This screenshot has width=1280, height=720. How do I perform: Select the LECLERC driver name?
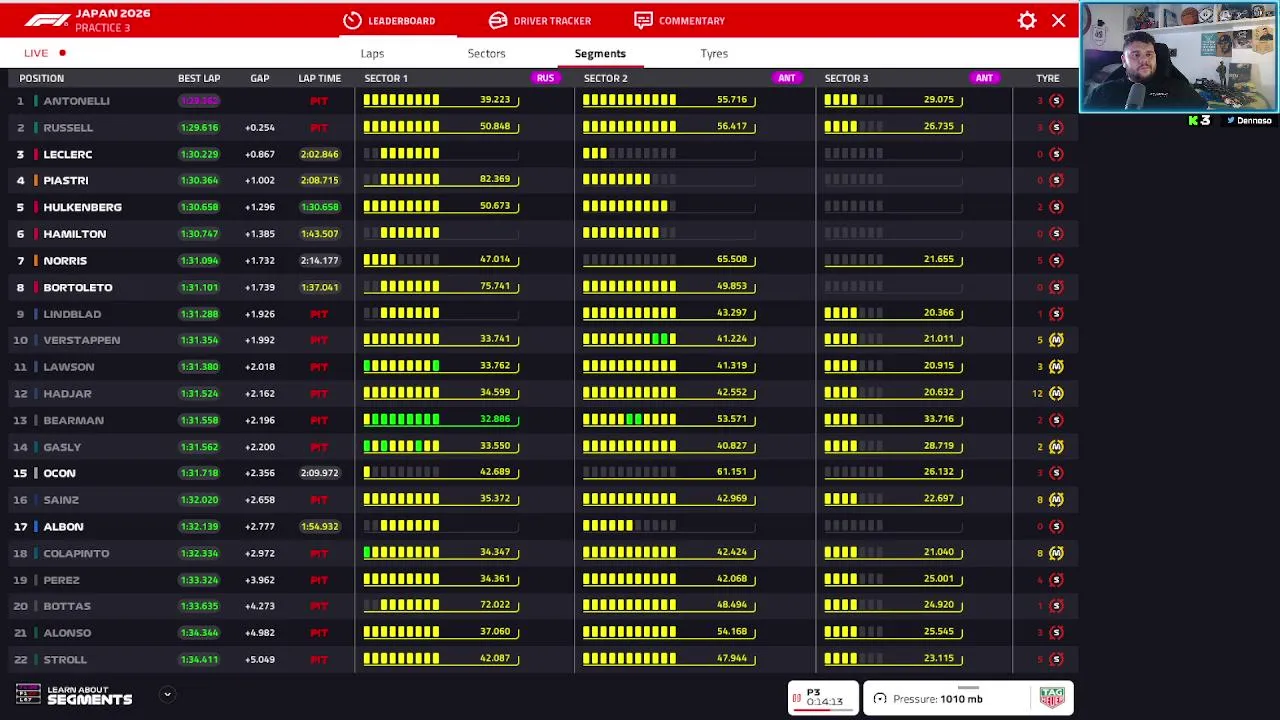(x=68, y=154)
